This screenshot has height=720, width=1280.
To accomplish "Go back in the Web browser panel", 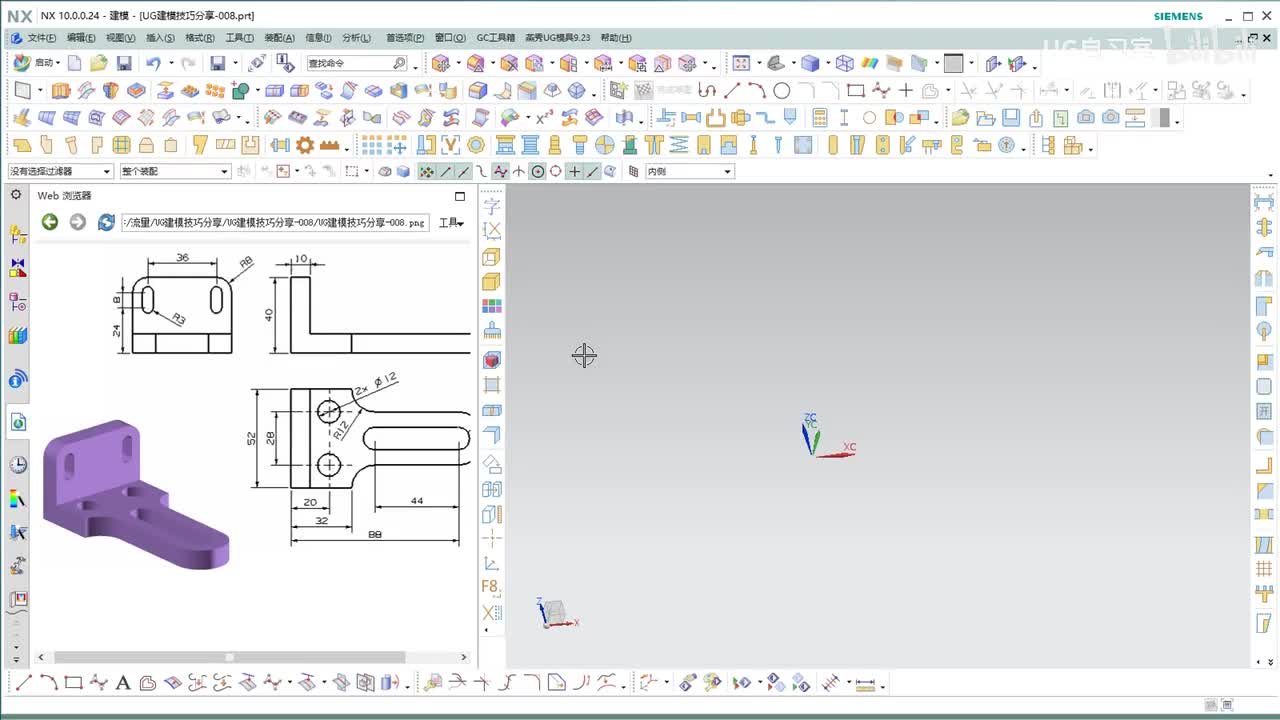I will tap(49, 222).
